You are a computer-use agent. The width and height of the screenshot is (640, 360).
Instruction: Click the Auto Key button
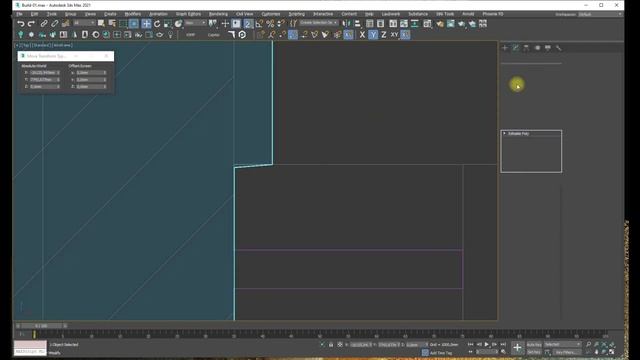tap(534, 345)
